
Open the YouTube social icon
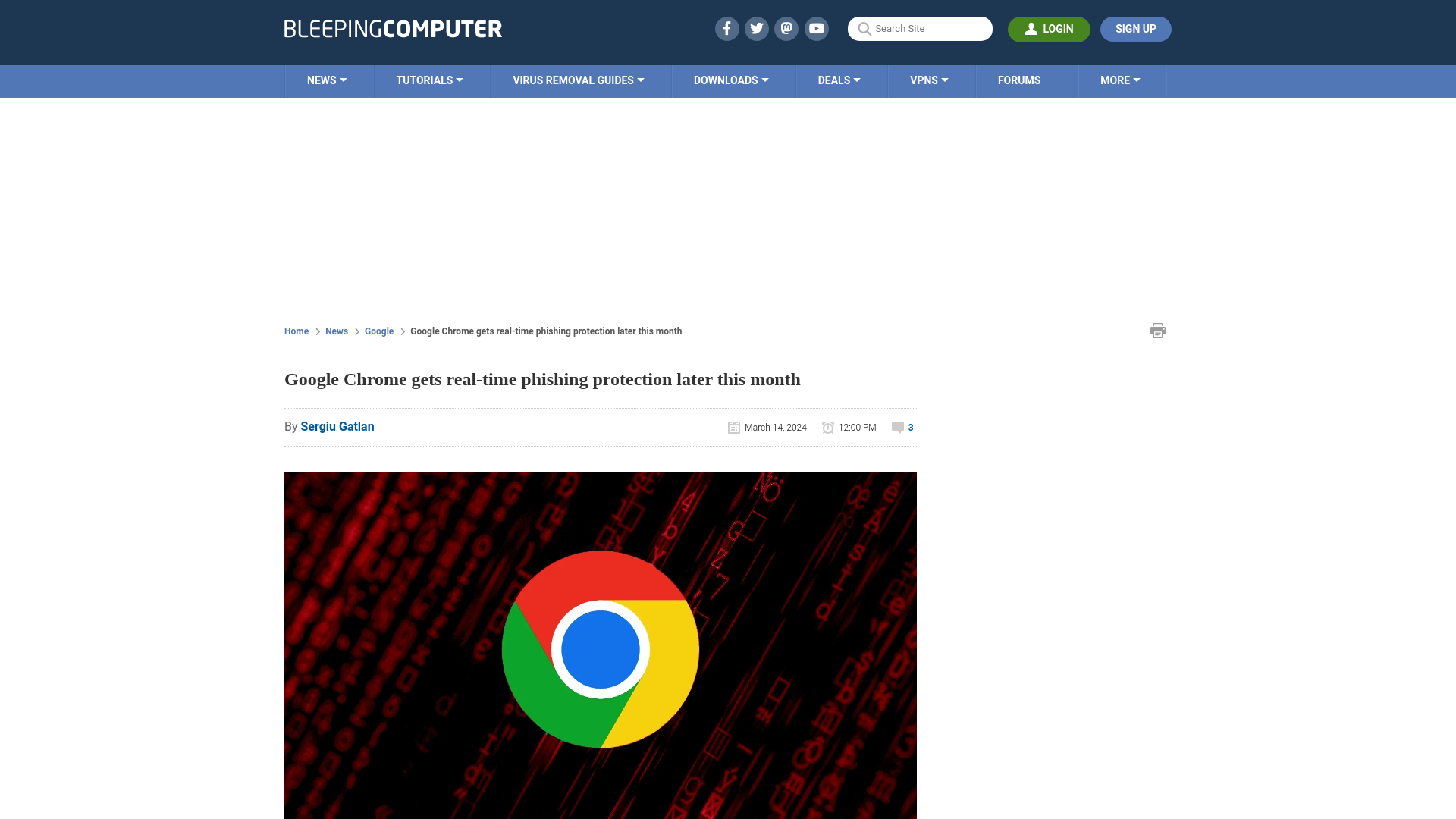click(817, 28)
